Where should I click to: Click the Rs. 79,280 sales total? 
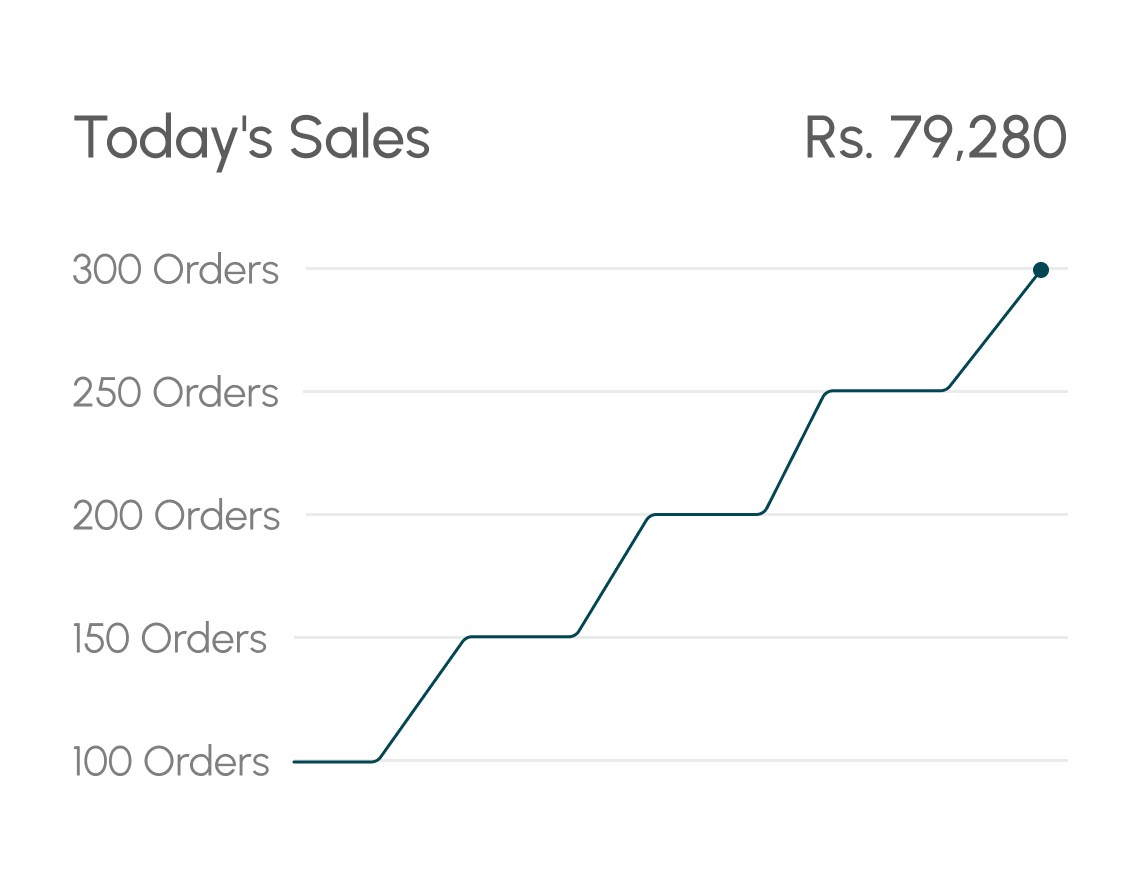tap(935, 138)
